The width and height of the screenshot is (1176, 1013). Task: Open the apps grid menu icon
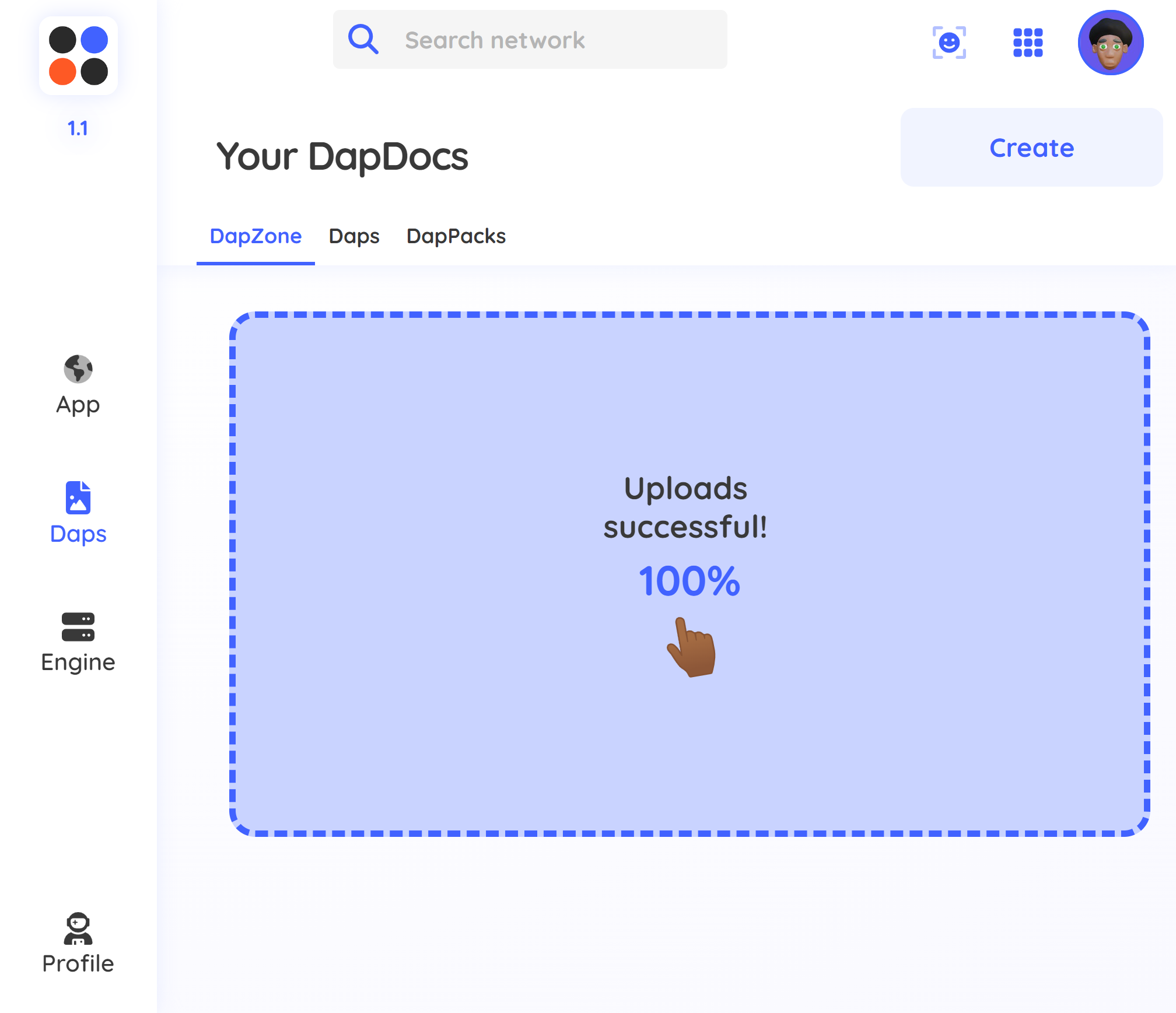[x=1028, y=43]
